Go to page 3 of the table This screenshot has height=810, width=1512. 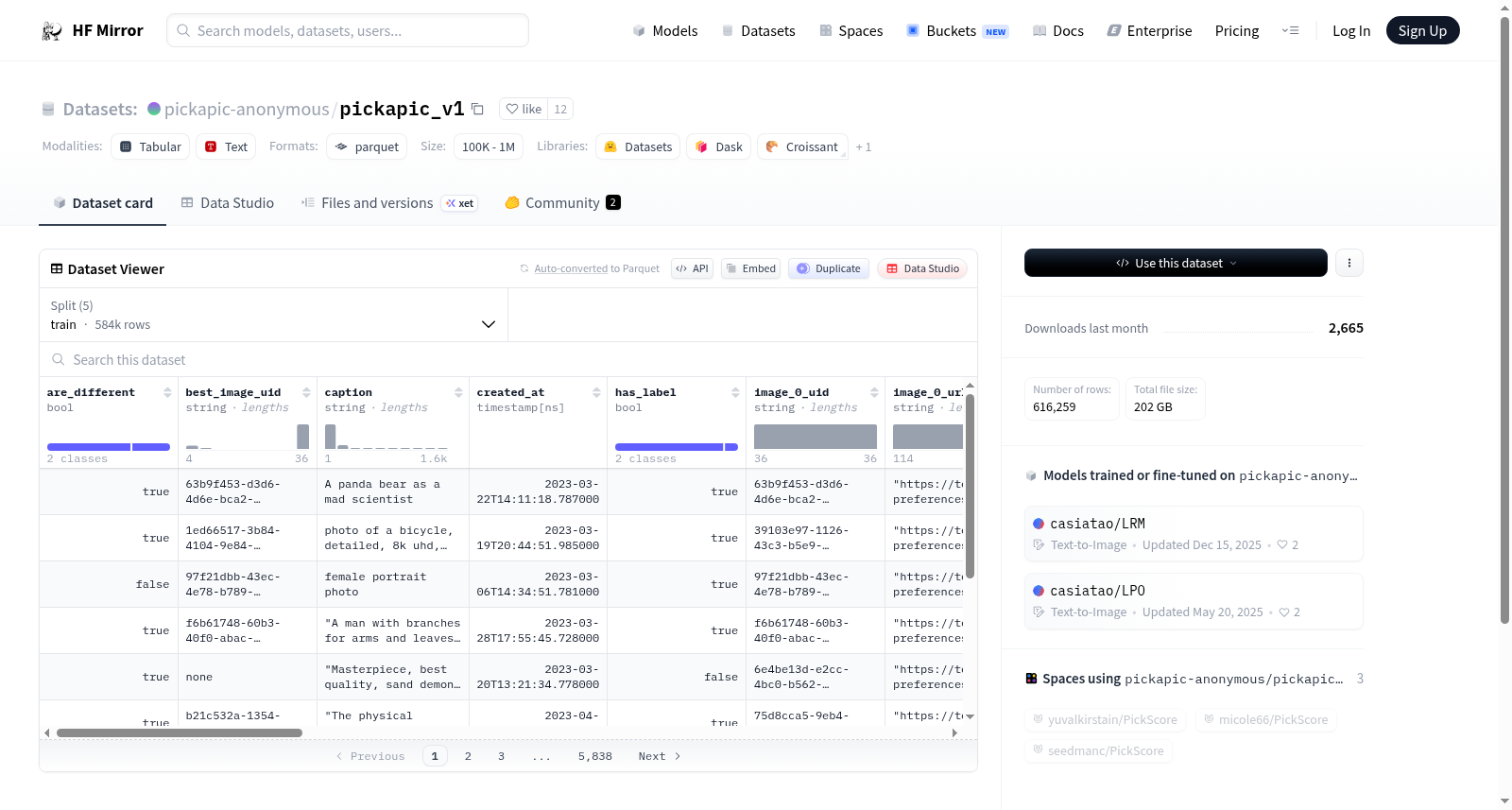coord(501,756)
